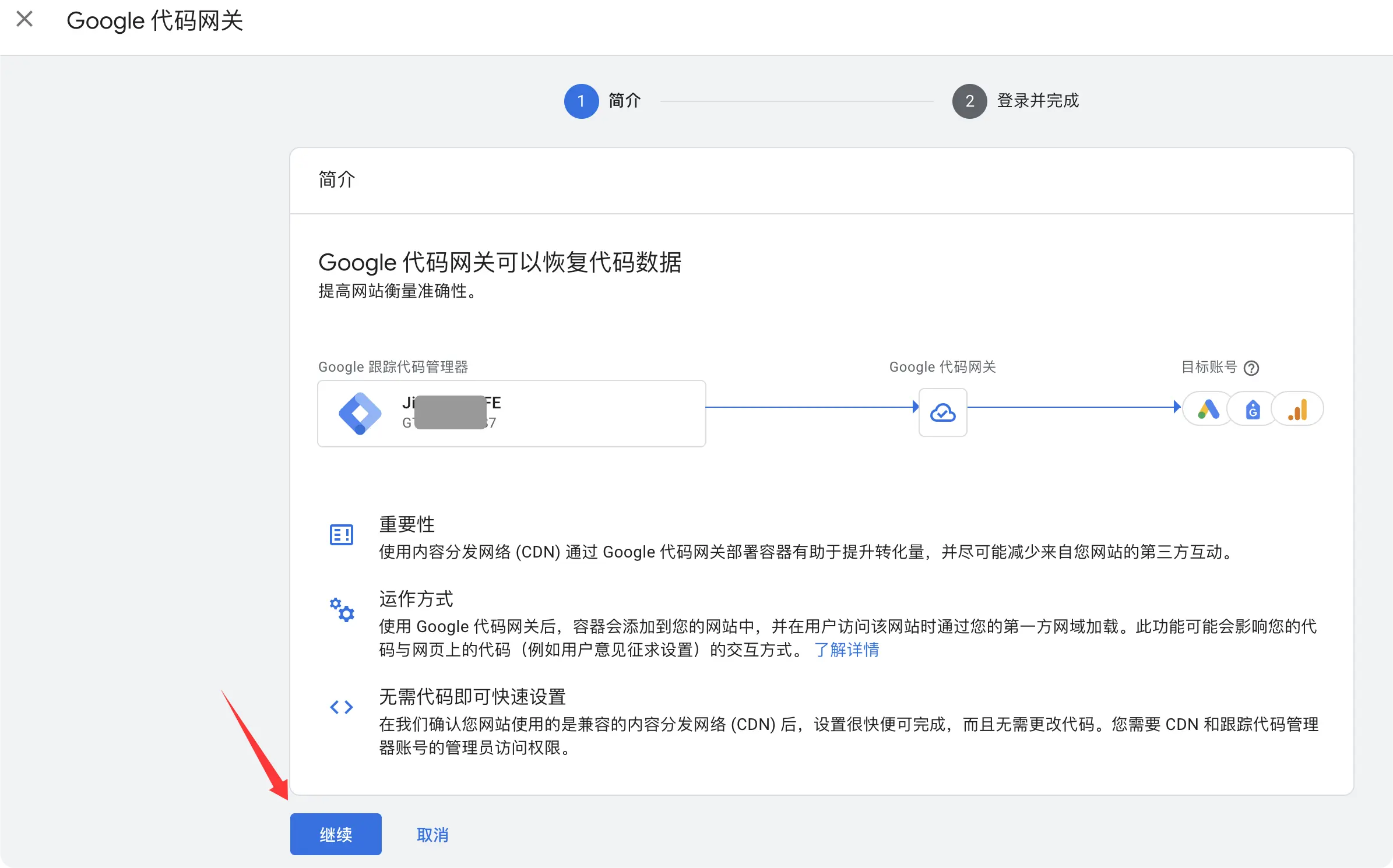Click the 继续 button
This screenshot has width=1393, height=868.
336,834
